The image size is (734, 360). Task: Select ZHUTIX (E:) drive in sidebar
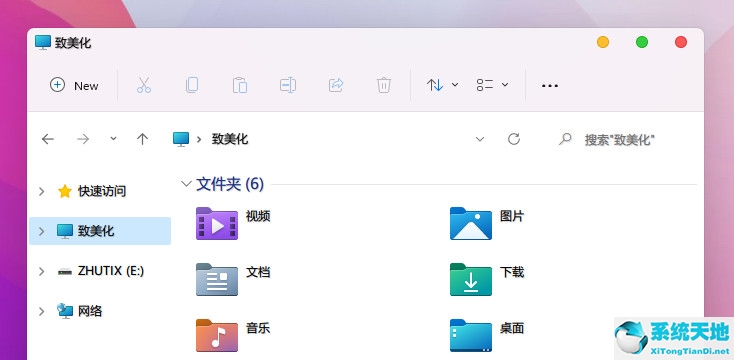pyautogui.click(x=110, y=271)
